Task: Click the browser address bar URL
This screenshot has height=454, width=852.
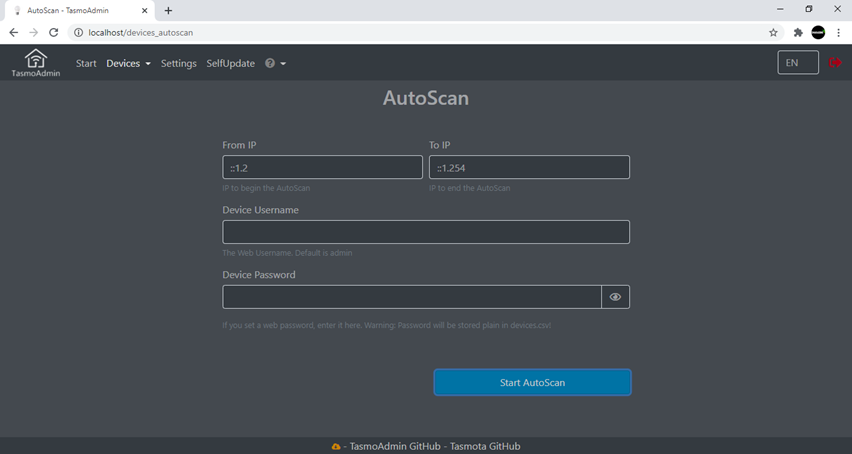Action: pyautogui.click(x=141, y=33)
